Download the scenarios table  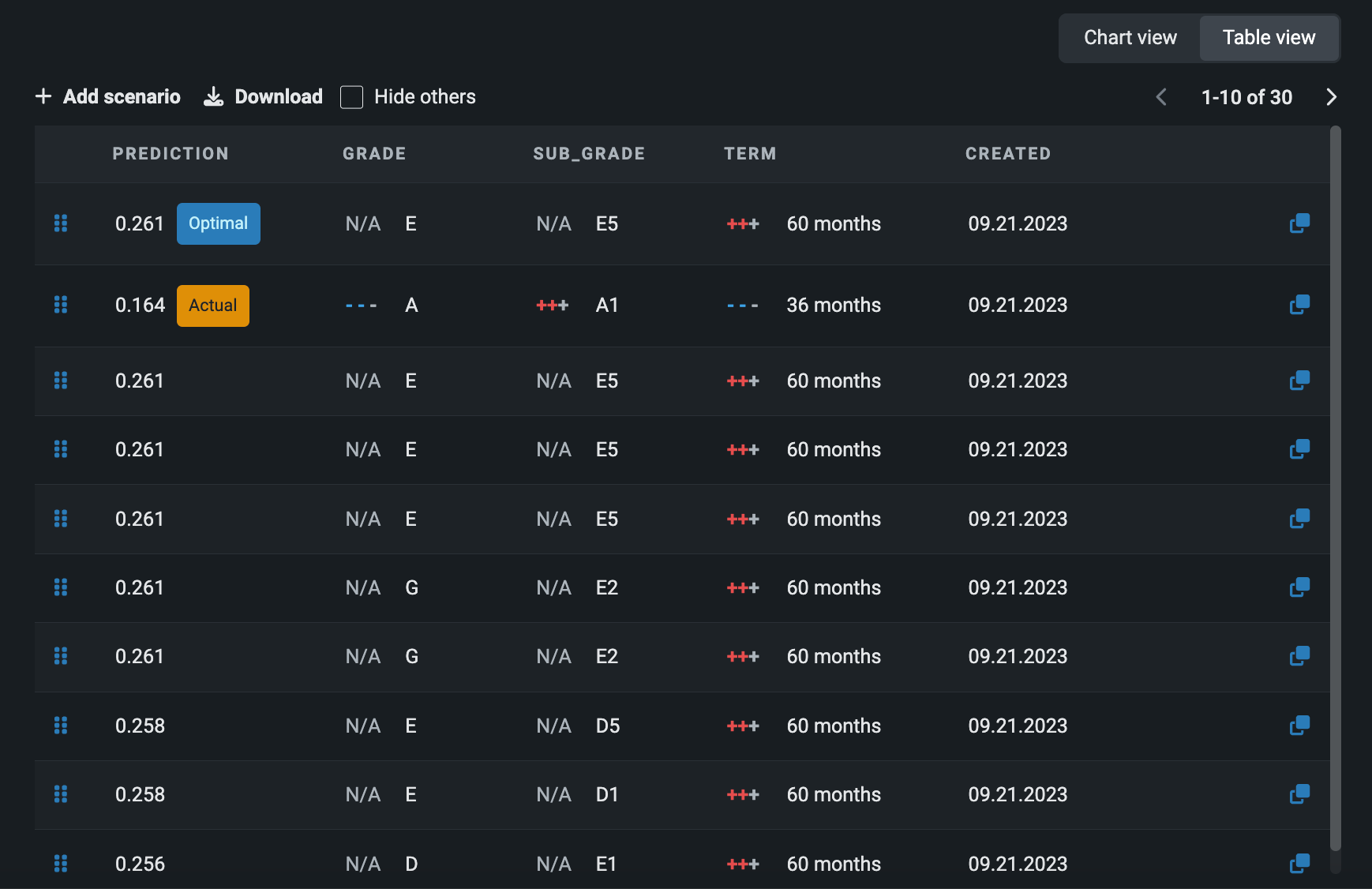pos(264,97)
